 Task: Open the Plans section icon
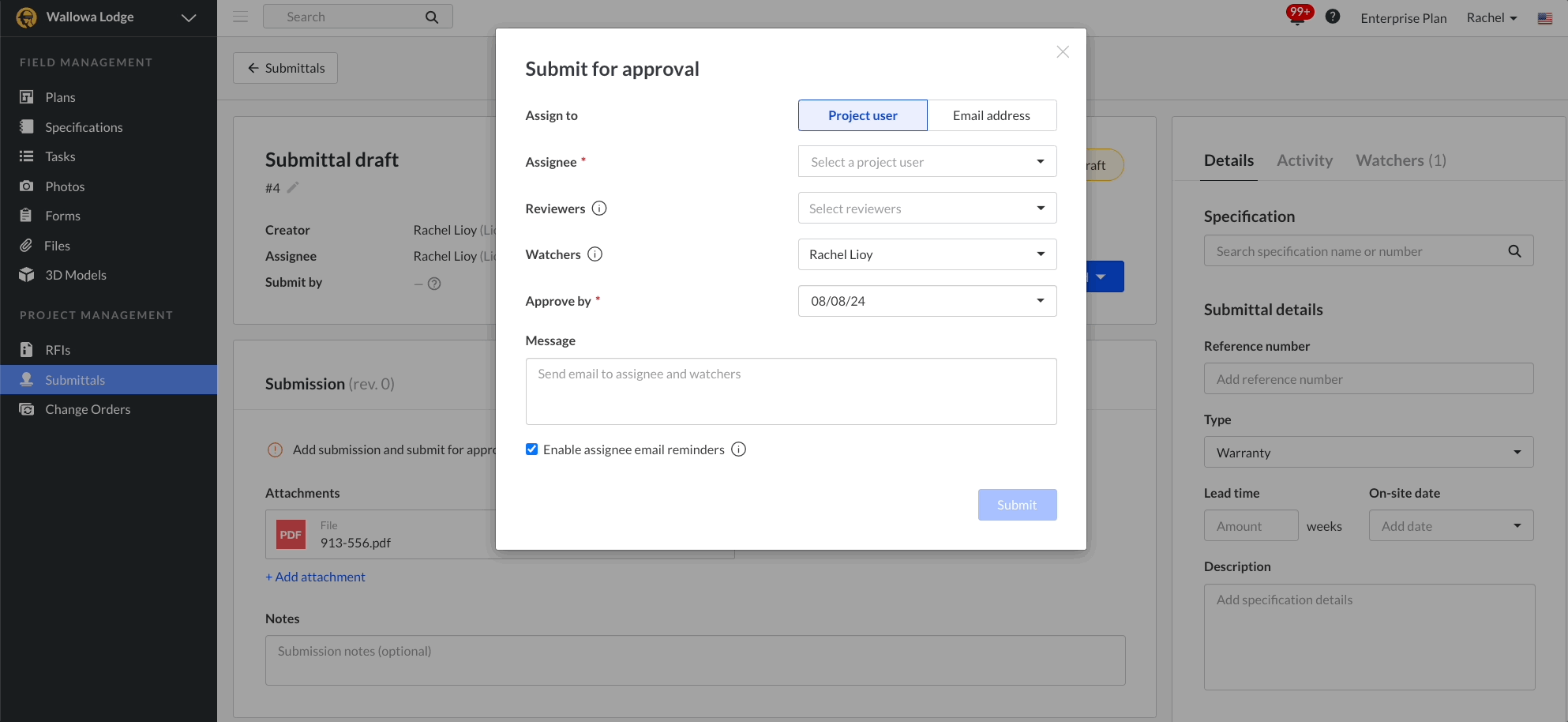[x=27, y=97]
